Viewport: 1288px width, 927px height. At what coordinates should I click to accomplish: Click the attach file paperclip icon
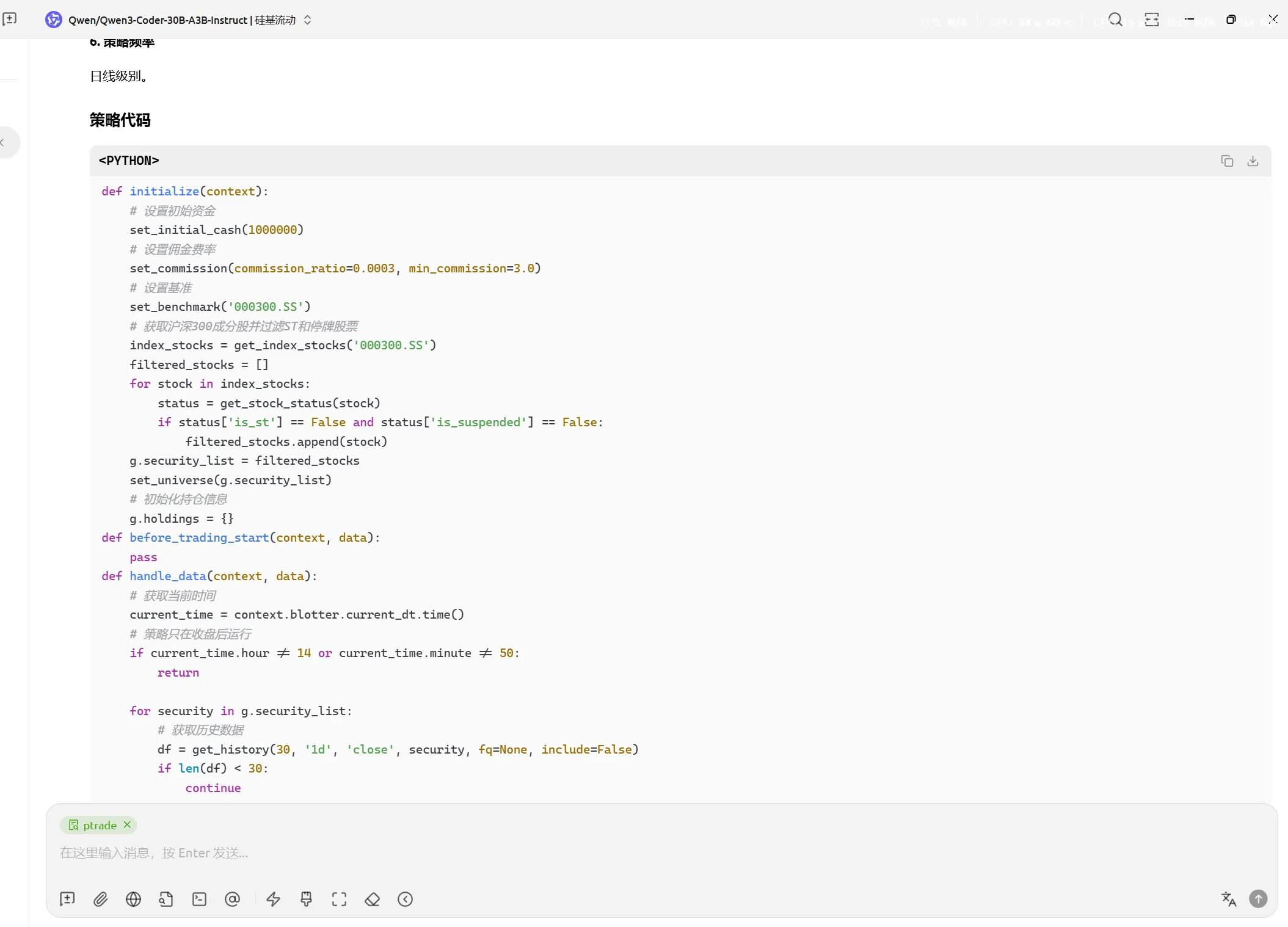pyautogui.click(x=101, y=899)
